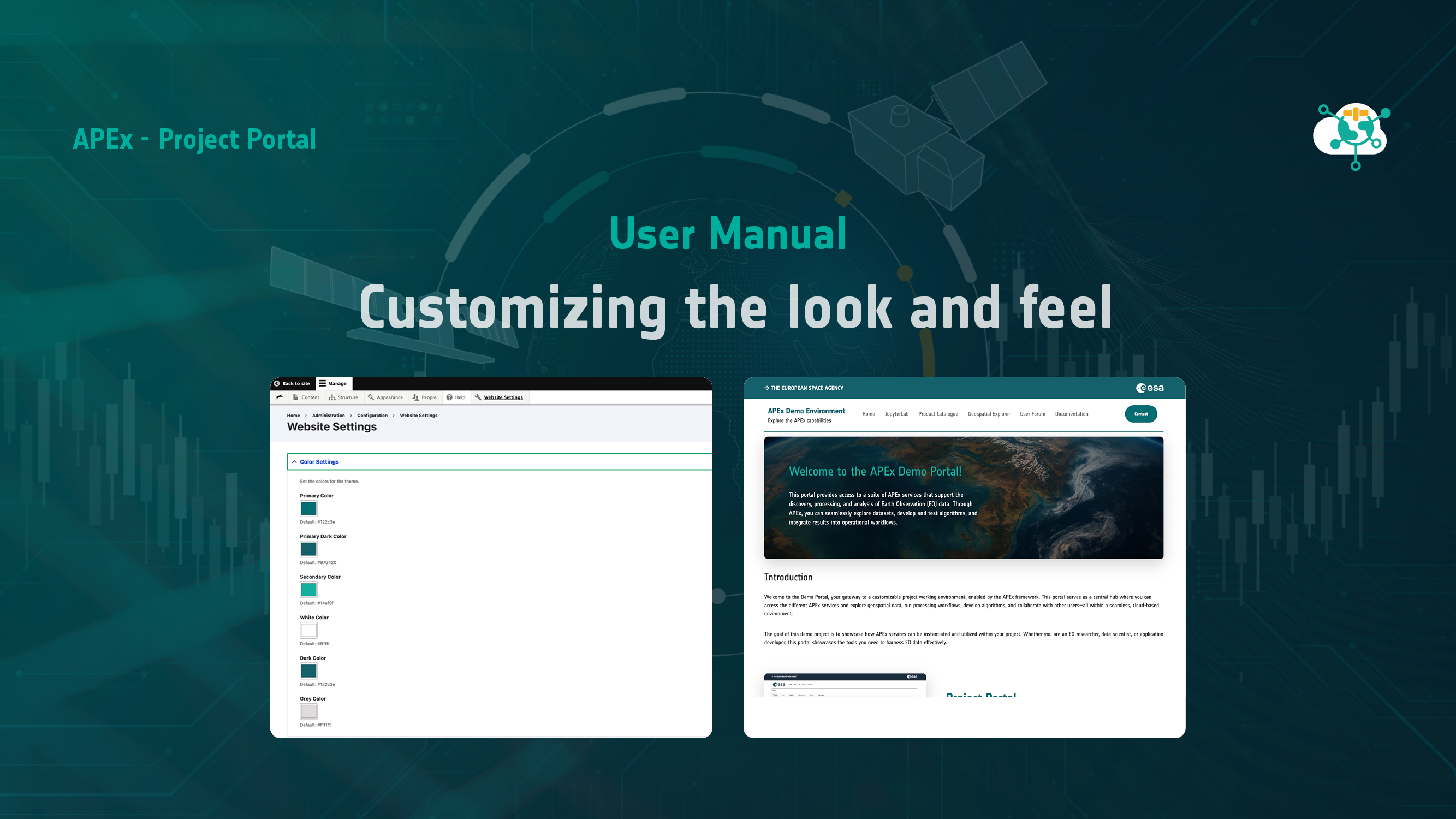The height and width of the screenshot is (819, 1456).
Task: Open the Structure admin menu item
Action: pyautogui.click(x=343, y=397)
